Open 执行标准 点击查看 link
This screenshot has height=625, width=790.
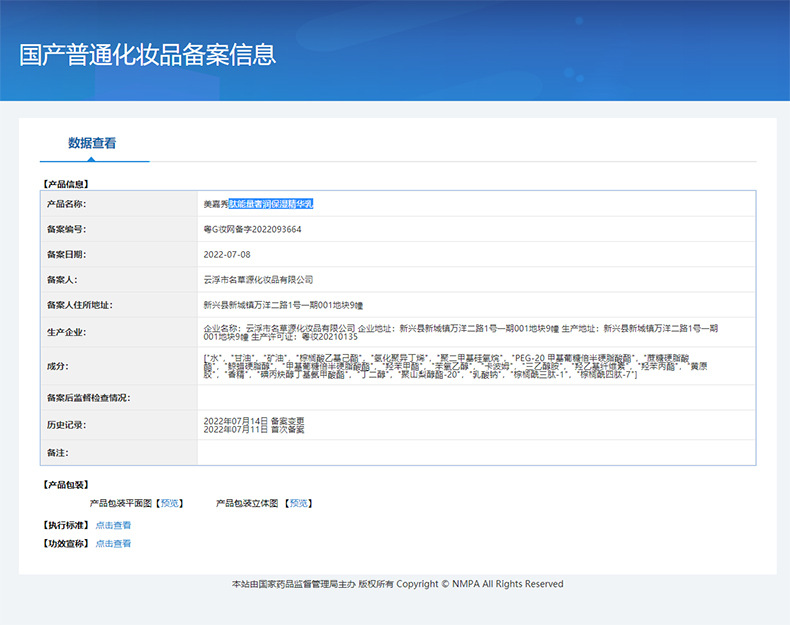coord(113,525)
